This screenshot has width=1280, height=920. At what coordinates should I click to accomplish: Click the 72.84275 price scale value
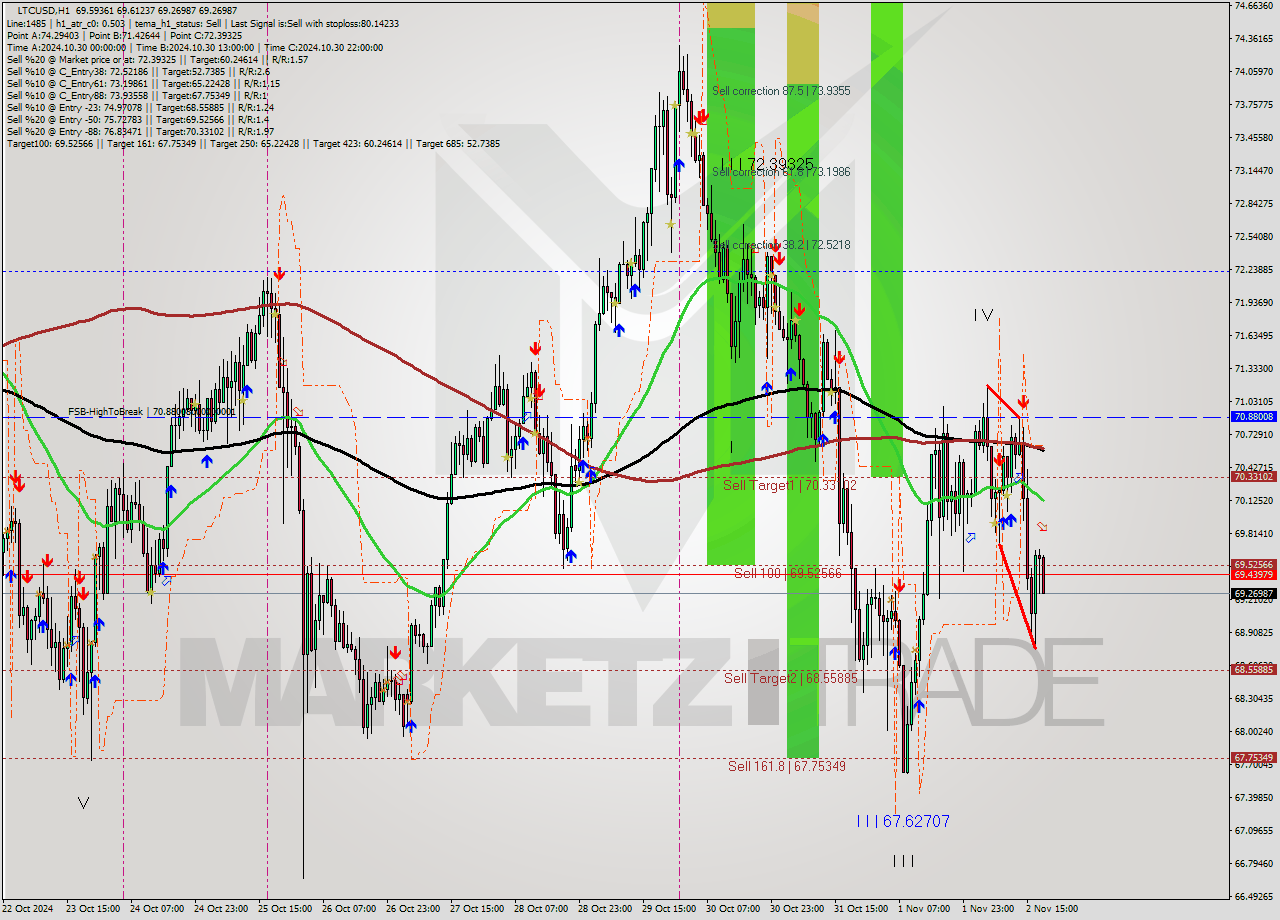click(x=1253, y=203)
